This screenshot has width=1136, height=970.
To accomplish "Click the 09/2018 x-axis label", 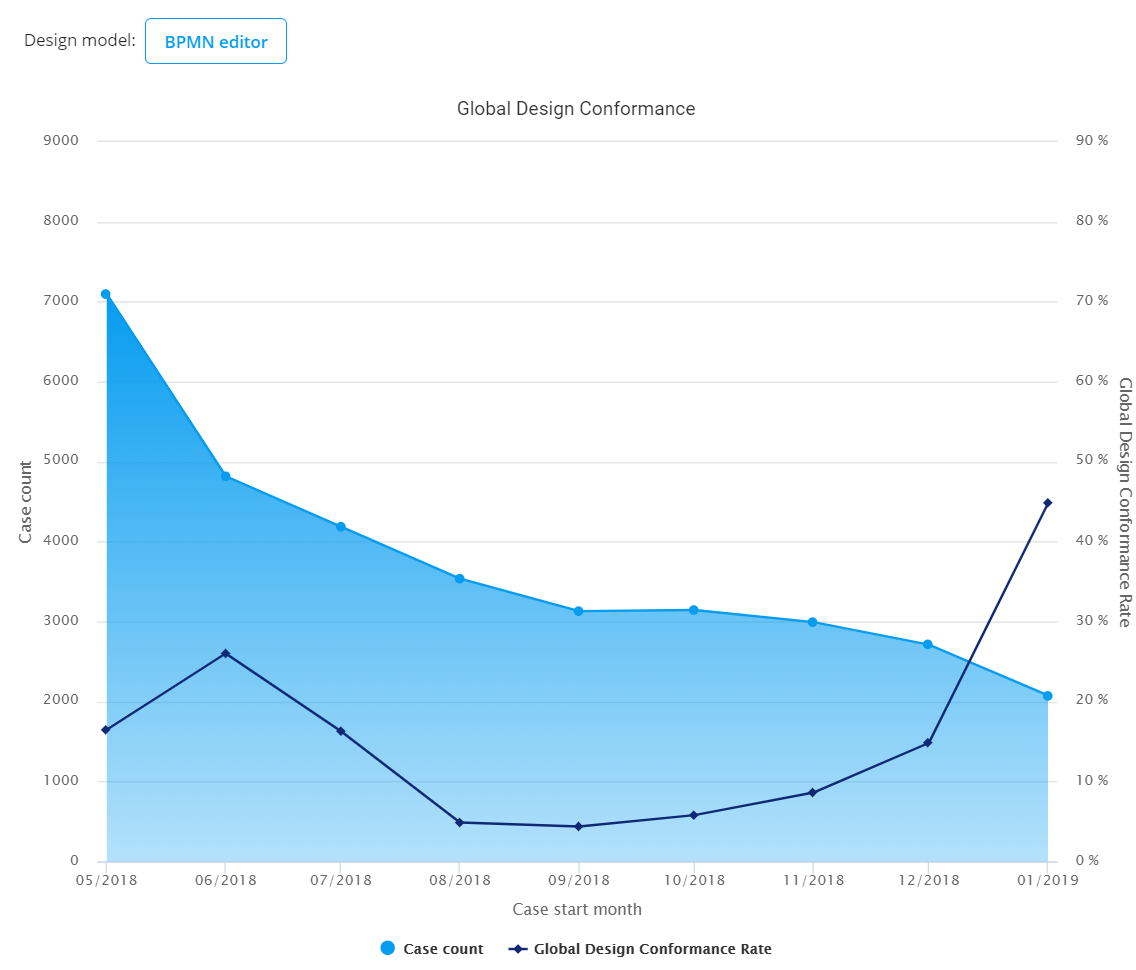I will 578,880.
